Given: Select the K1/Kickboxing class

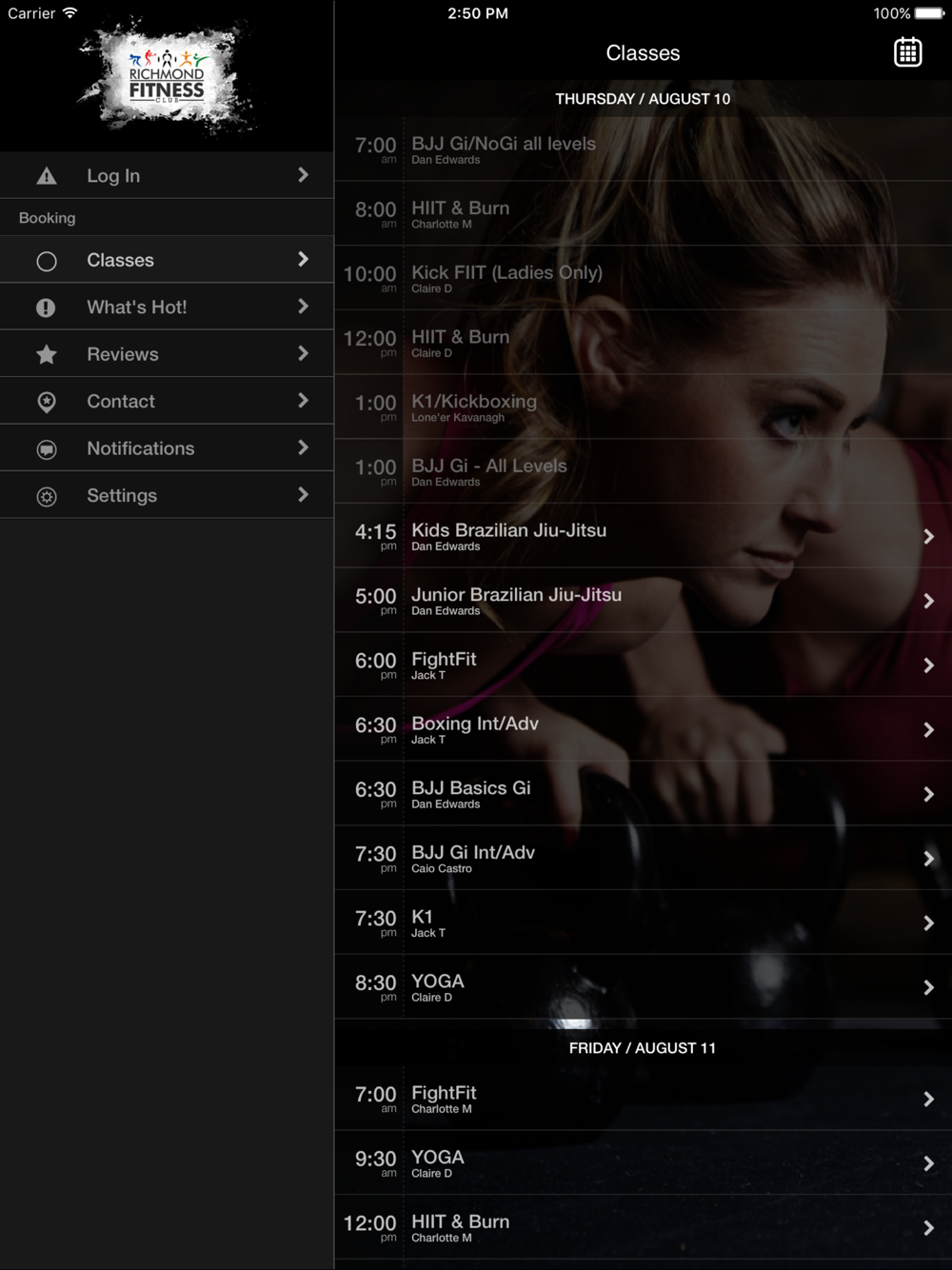Looking at the screenshot, I should click(643, 407).
